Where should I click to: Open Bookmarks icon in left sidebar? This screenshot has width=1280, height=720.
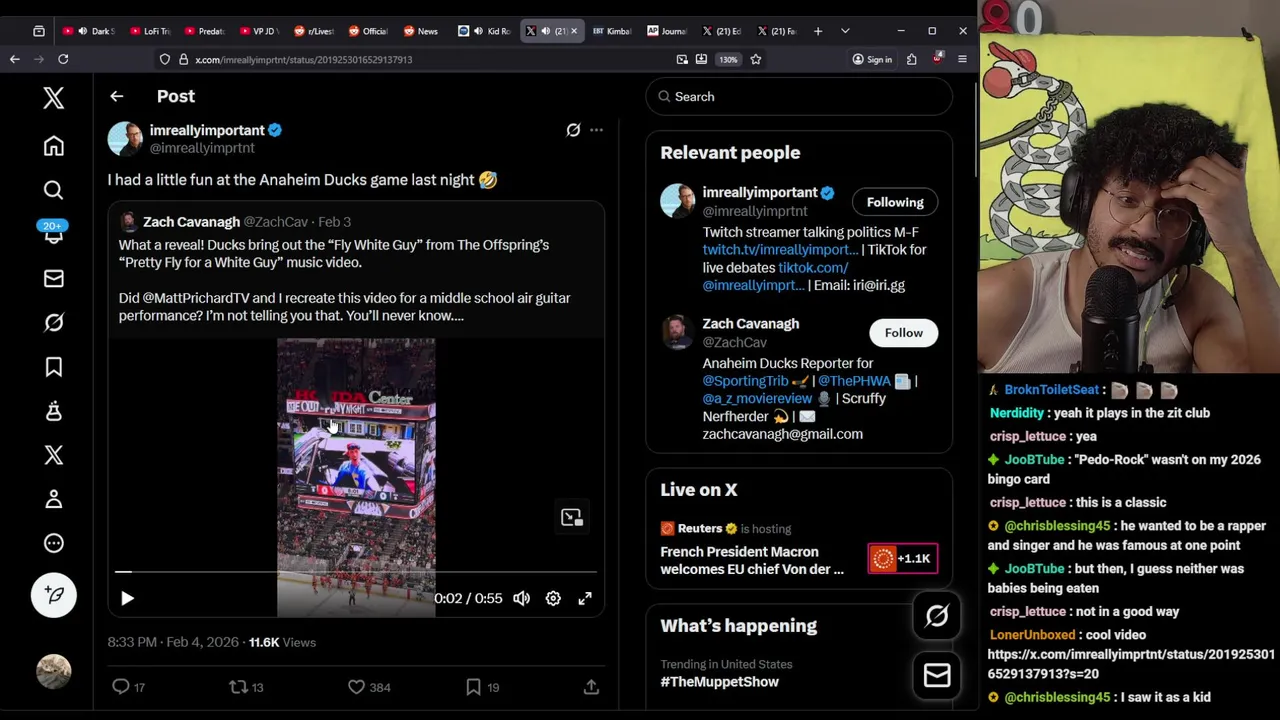[x=54, y=367]
